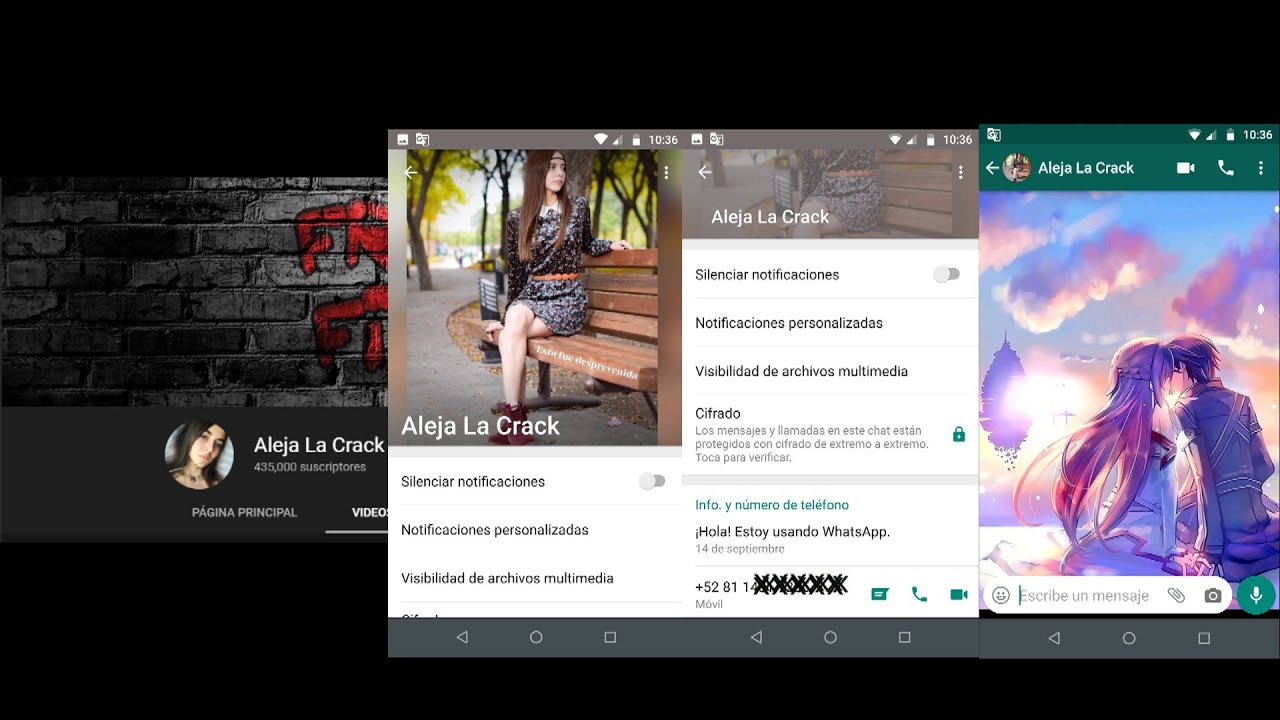Tap Android recents button on chat screen
1280x720 pixels.
[x=1204, y=638]
